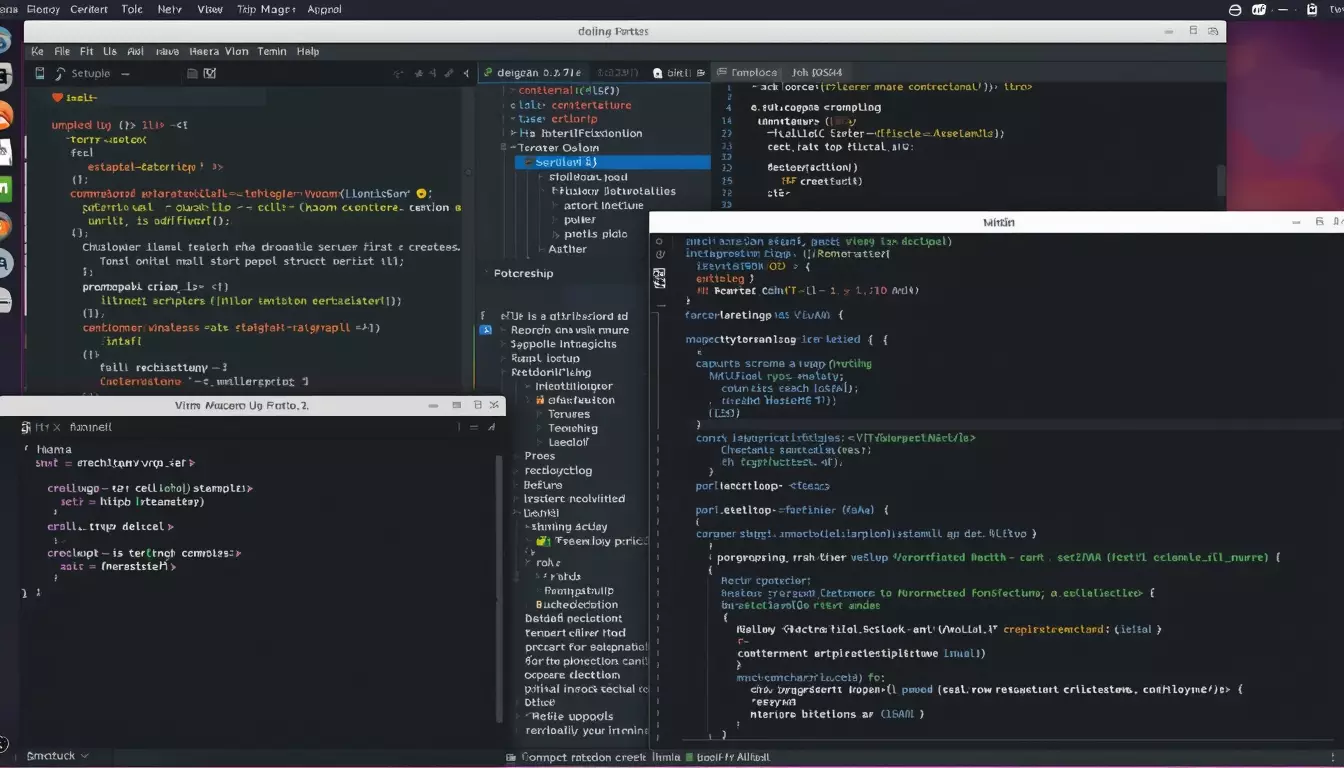
Task: Toggle the circle marker at Mitin gutter top
Action: [x=657, y=242]
